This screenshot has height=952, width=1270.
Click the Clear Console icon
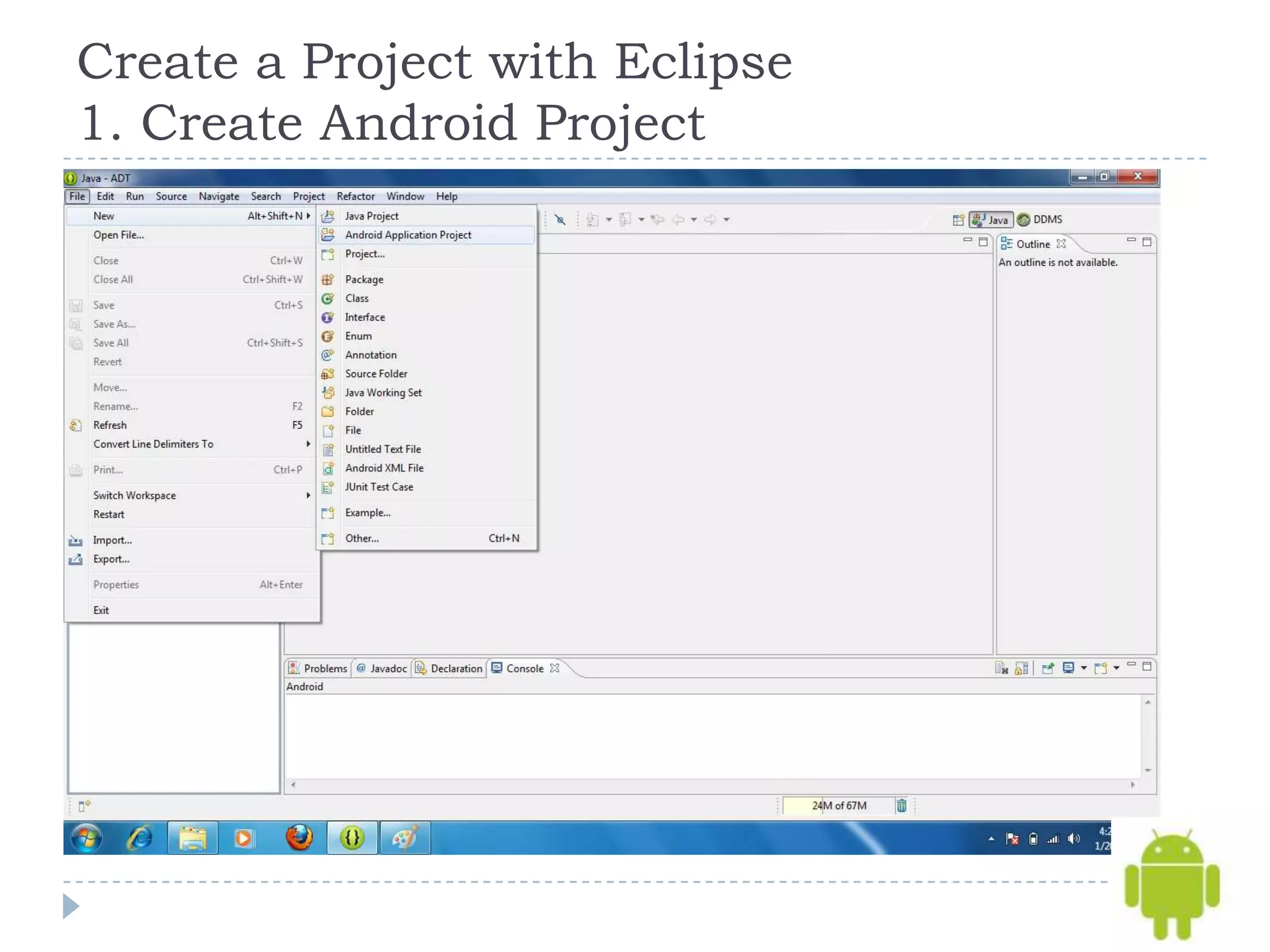coord(1001,668)
